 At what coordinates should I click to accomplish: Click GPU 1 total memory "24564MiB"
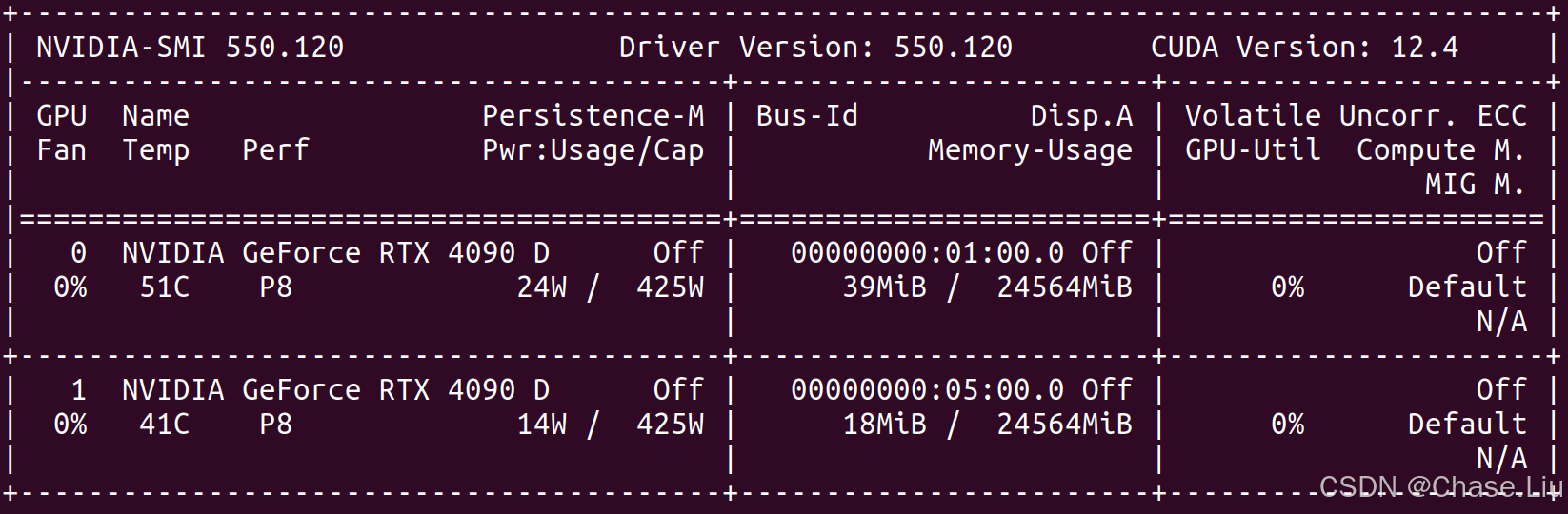point(1064,424)
